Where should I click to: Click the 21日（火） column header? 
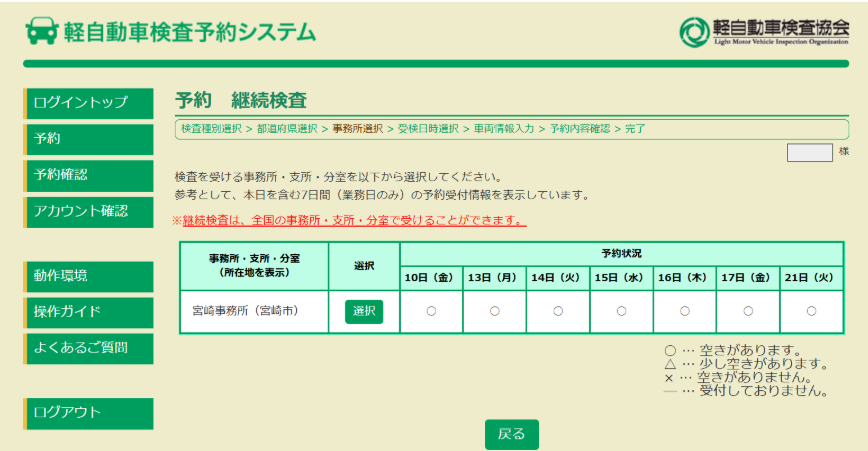tap(812, 278)
